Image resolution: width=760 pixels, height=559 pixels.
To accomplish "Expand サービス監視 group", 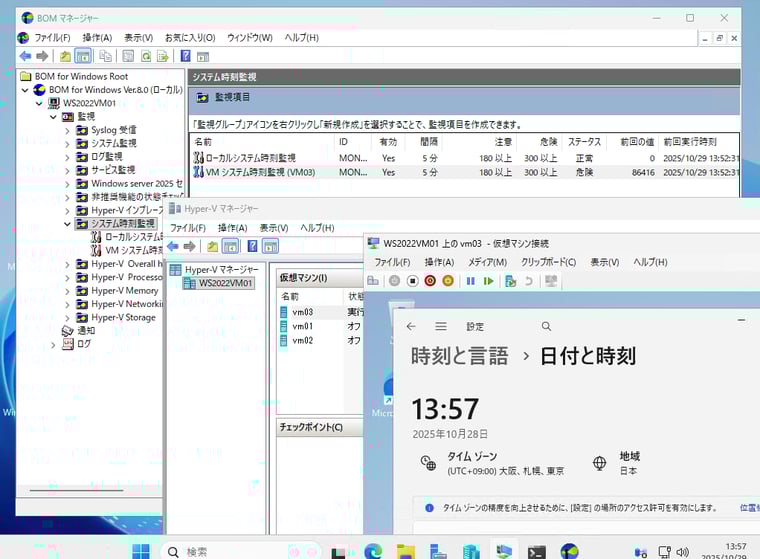I will [x=67, y=171].
